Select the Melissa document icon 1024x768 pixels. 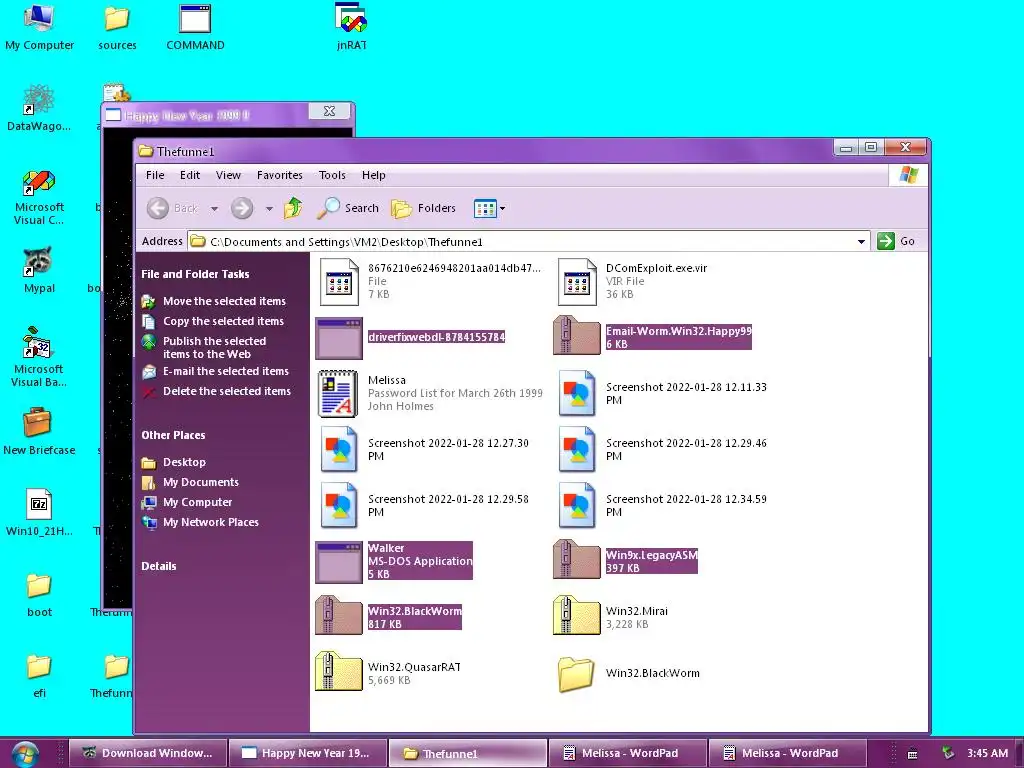338,394
